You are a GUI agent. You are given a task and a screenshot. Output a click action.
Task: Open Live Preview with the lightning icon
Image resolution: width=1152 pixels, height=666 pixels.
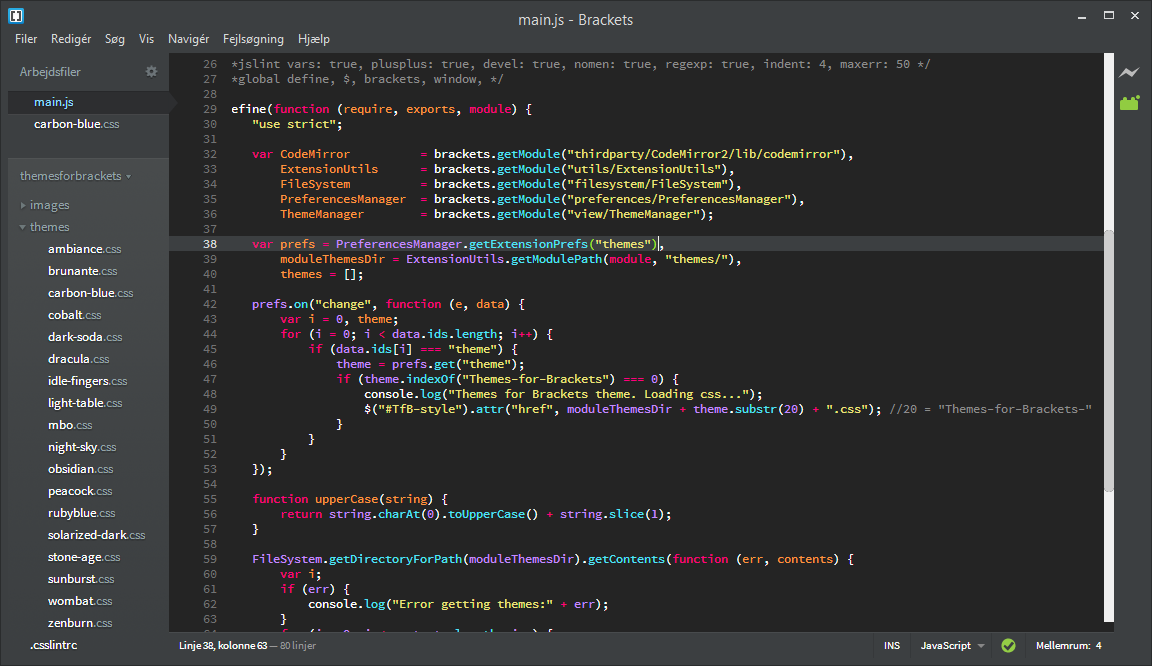tap(1129, 73)
